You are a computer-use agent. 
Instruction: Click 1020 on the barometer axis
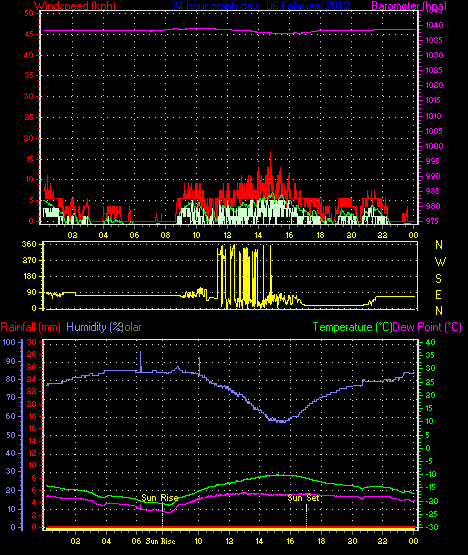tap(434, 85)
